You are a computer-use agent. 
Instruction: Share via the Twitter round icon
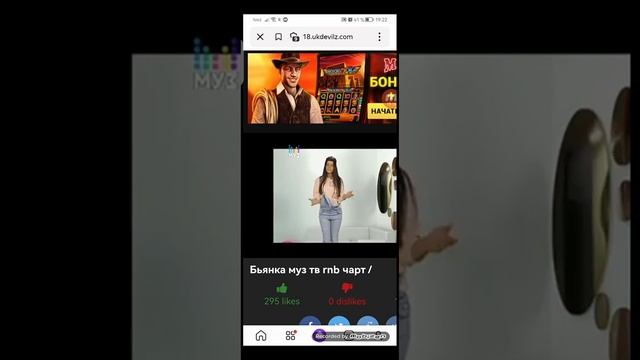click(x=339, y=320)
